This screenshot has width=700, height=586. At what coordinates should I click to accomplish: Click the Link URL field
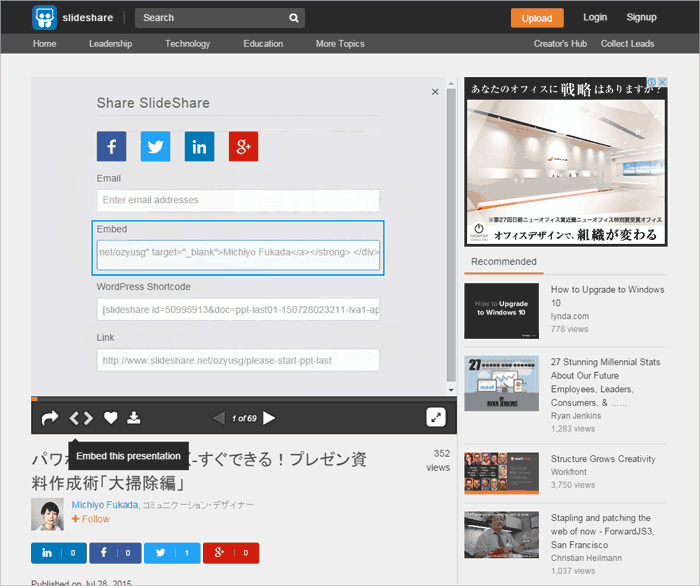(238, 360)
